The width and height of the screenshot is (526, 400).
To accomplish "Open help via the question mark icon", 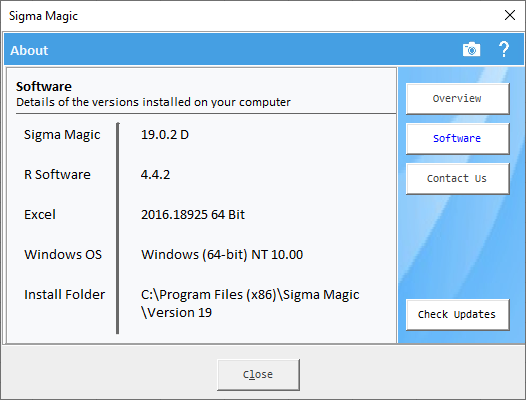I will [504, 49].
